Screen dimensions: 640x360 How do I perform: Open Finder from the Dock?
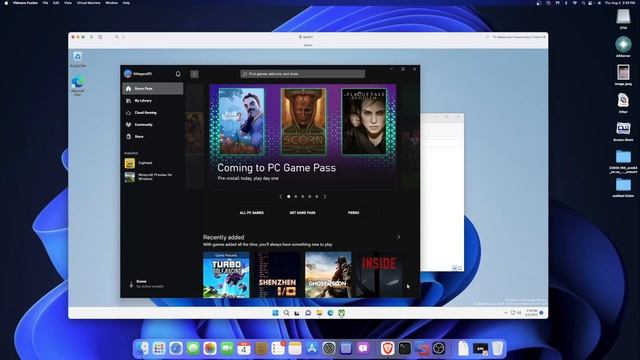point(142,348)
